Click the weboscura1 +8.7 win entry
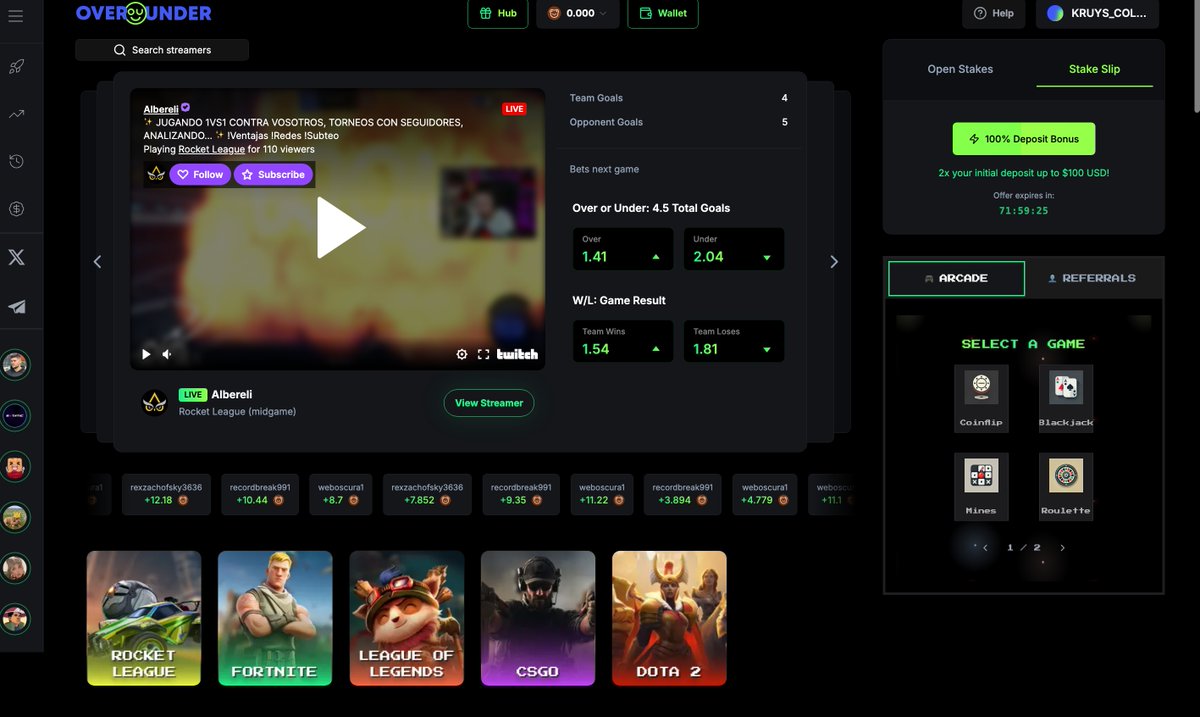The width and height of the screenshot is (1200, 717). (x=341, y=494)
